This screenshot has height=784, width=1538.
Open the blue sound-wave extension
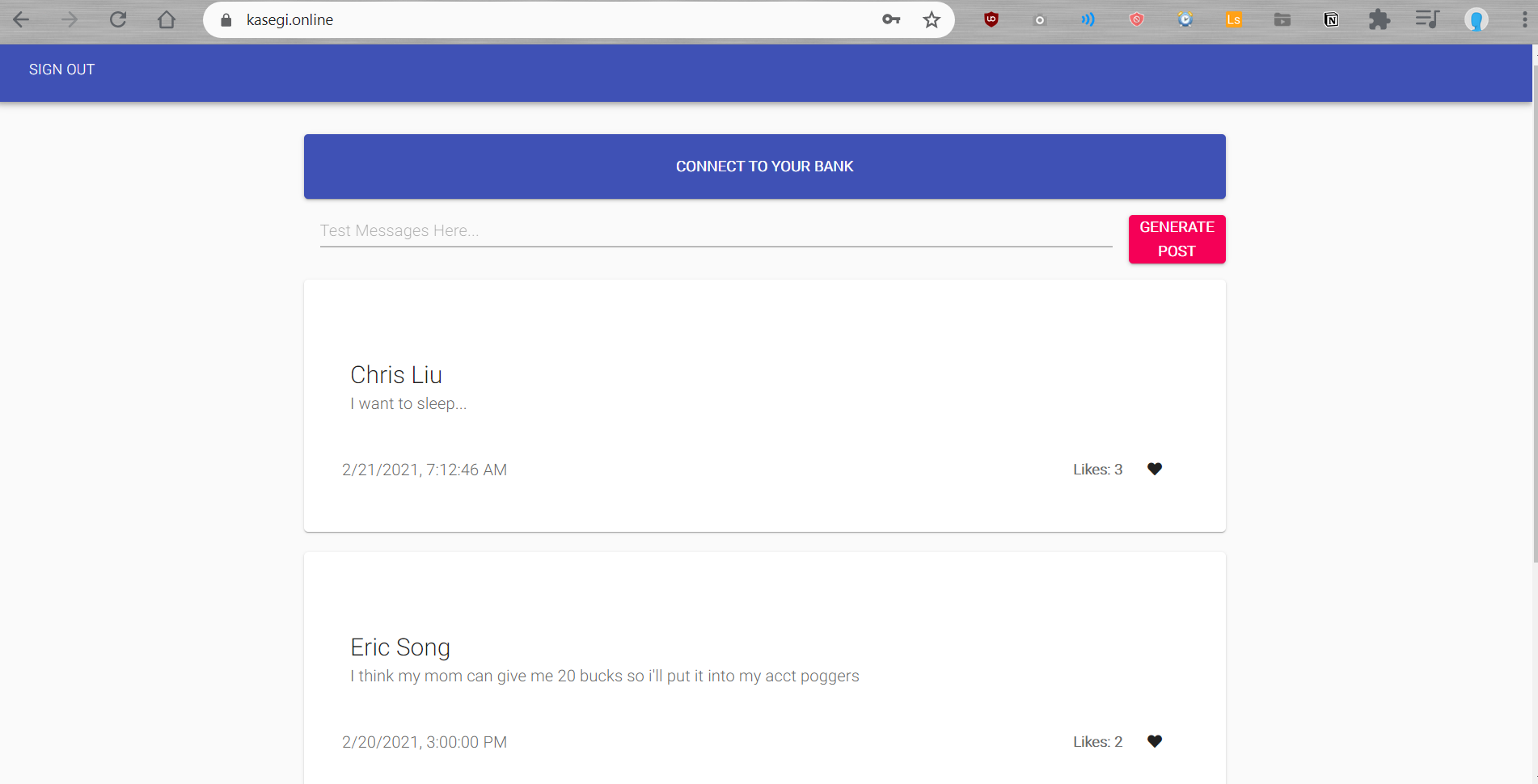1088,19
